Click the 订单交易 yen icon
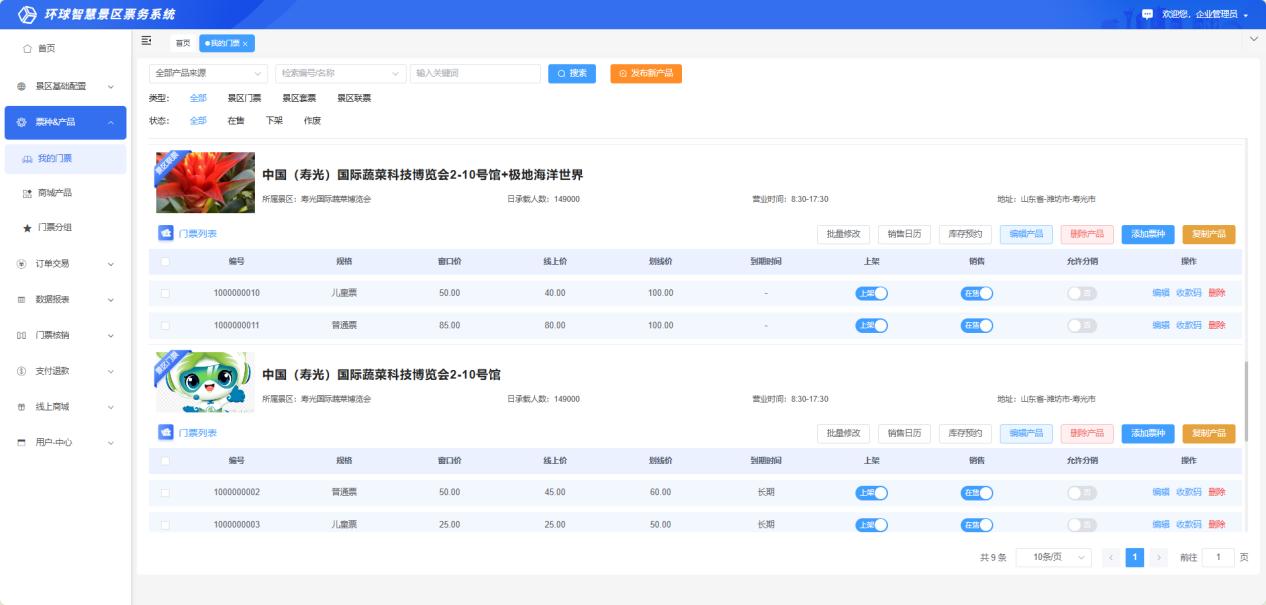 coord(21,264)
